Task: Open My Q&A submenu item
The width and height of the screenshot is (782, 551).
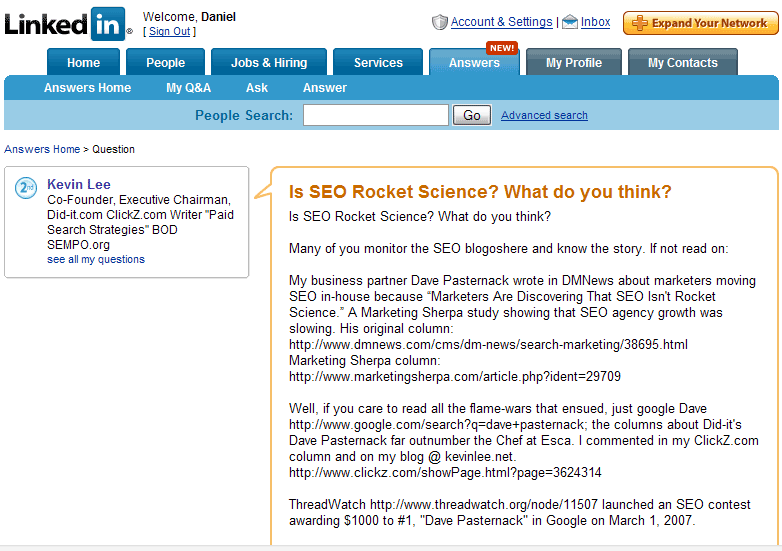Action: (x=189, y=88)
